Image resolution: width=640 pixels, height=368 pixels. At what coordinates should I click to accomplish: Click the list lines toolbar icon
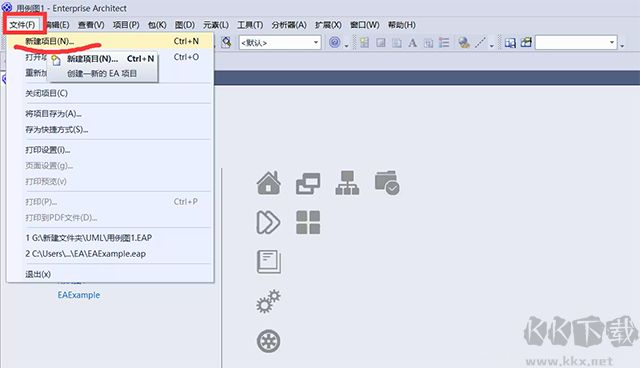coord(444,42)
